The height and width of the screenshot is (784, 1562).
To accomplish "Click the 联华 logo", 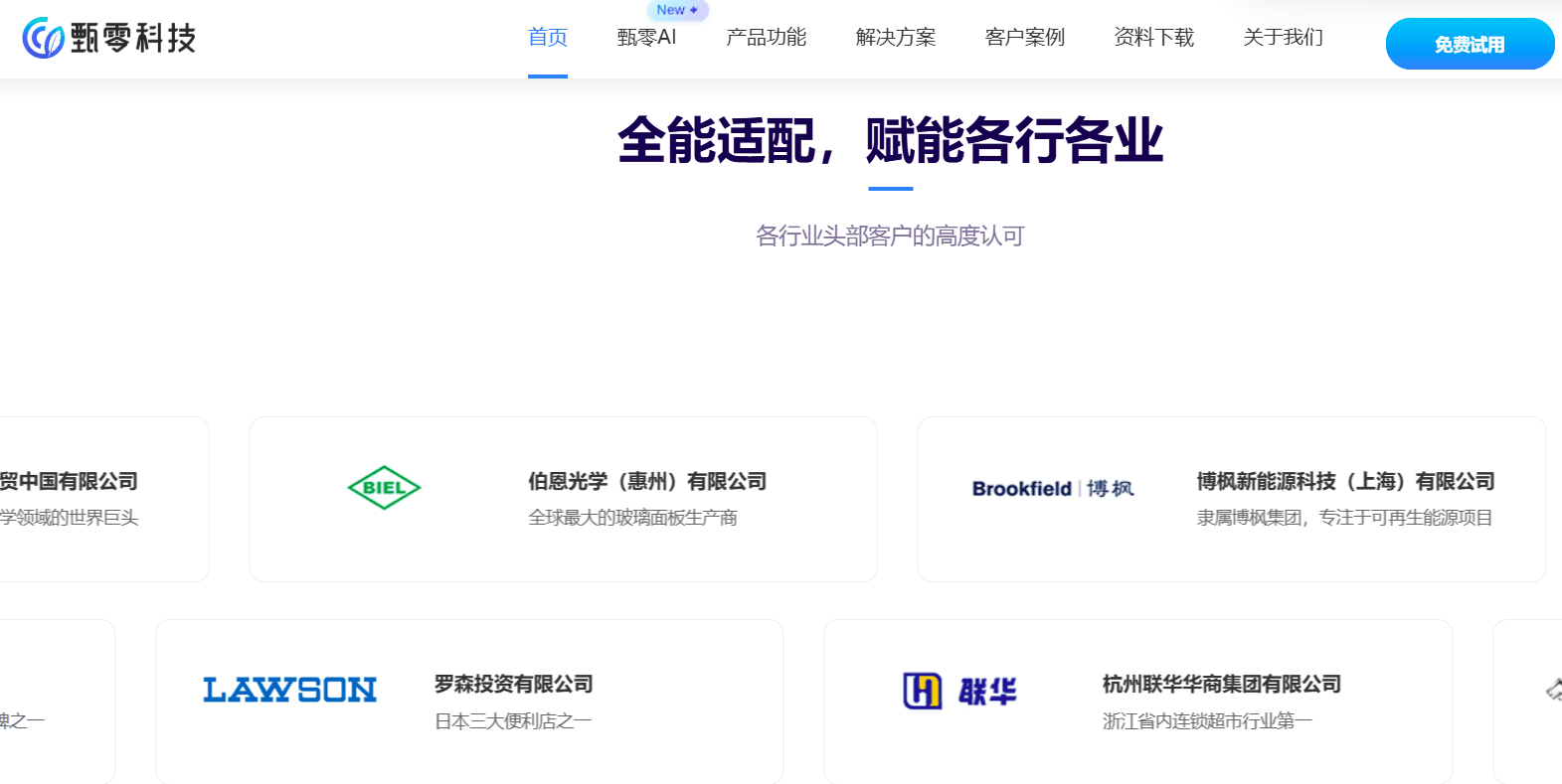I will click(x=959, y=691).
